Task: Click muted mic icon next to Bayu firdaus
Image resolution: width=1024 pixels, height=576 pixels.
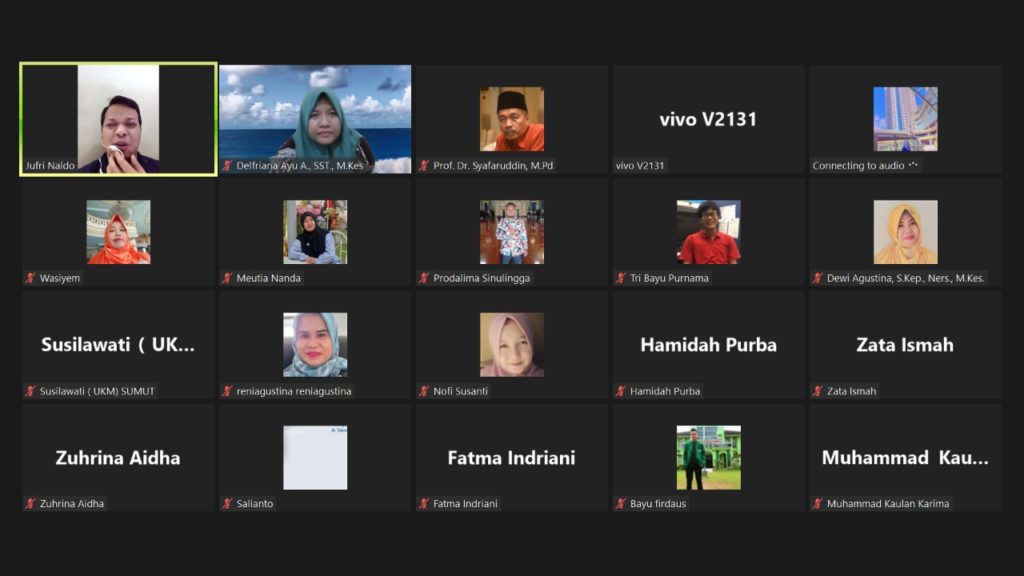Action: pyautogui.click(x=621, y=504)
